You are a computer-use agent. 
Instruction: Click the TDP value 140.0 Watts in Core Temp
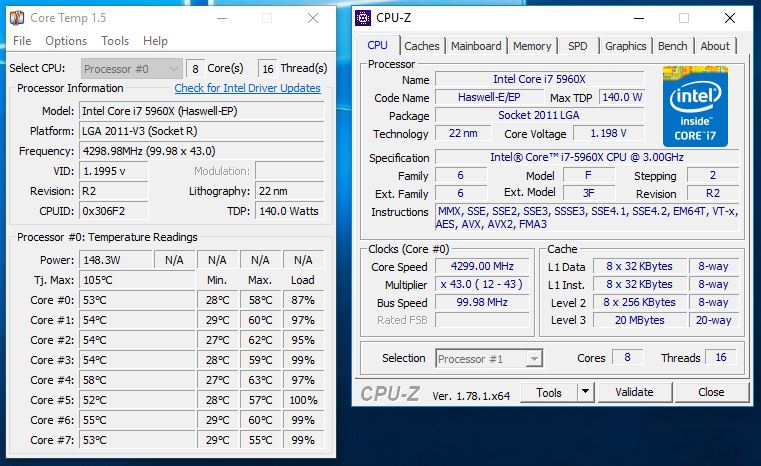coord(289,211)
